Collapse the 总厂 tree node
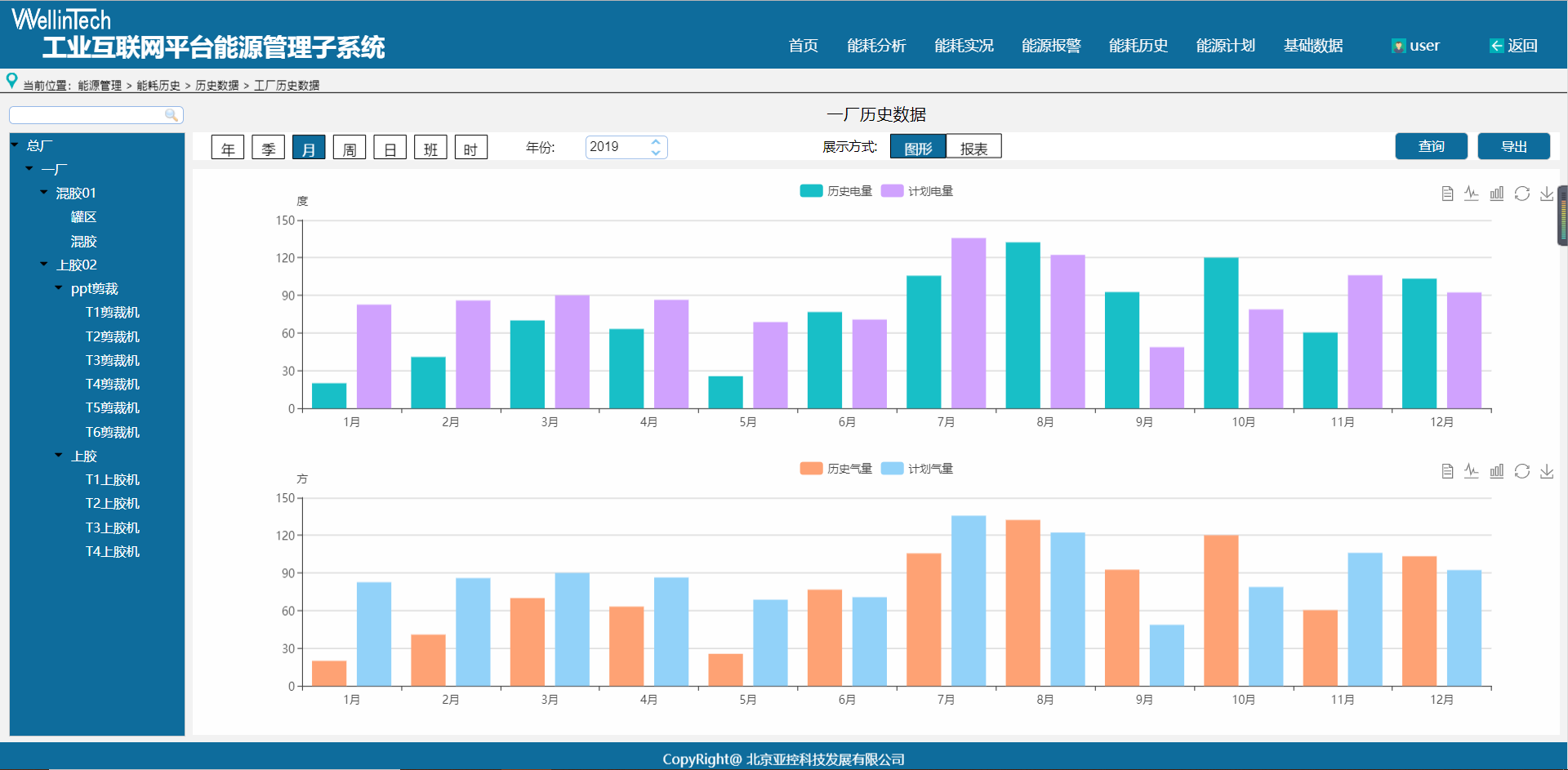The image size is (1568, 770). (x=15, y=145)
